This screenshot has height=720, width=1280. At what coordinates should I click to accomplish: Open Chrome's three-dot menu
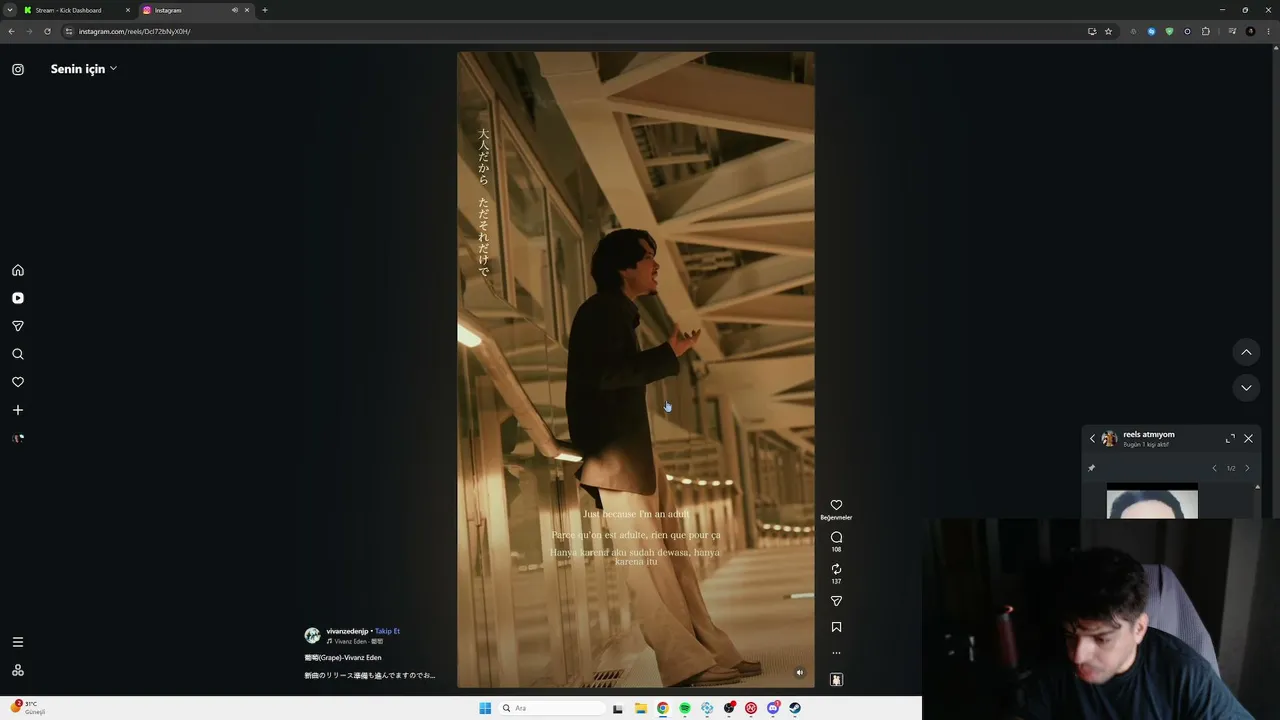[x=1268, y=31]
